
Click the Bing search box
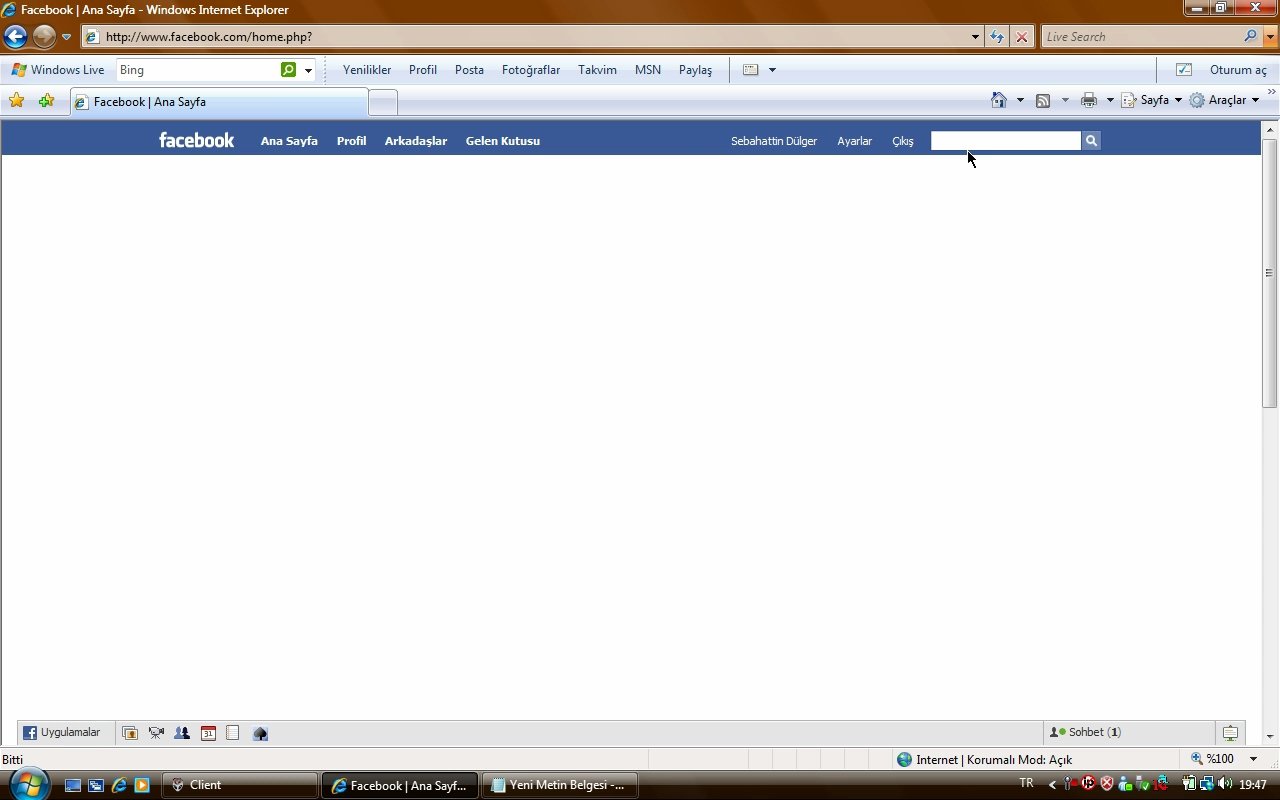pyautogui.click(x=197, y=70)
